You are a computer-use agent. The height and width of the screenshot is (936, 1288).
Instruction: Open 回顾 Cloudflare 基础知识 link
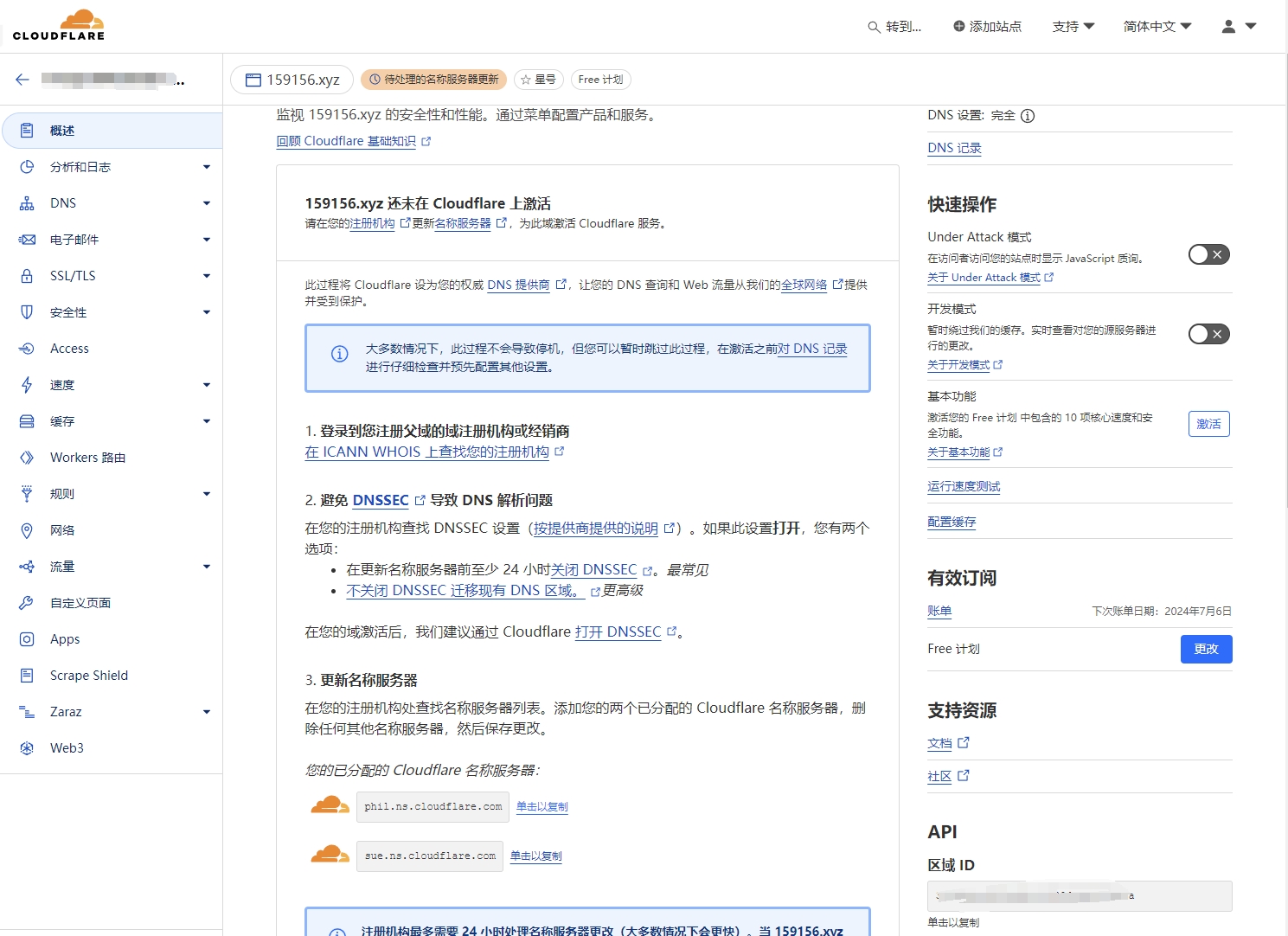[x=353, y=141]
